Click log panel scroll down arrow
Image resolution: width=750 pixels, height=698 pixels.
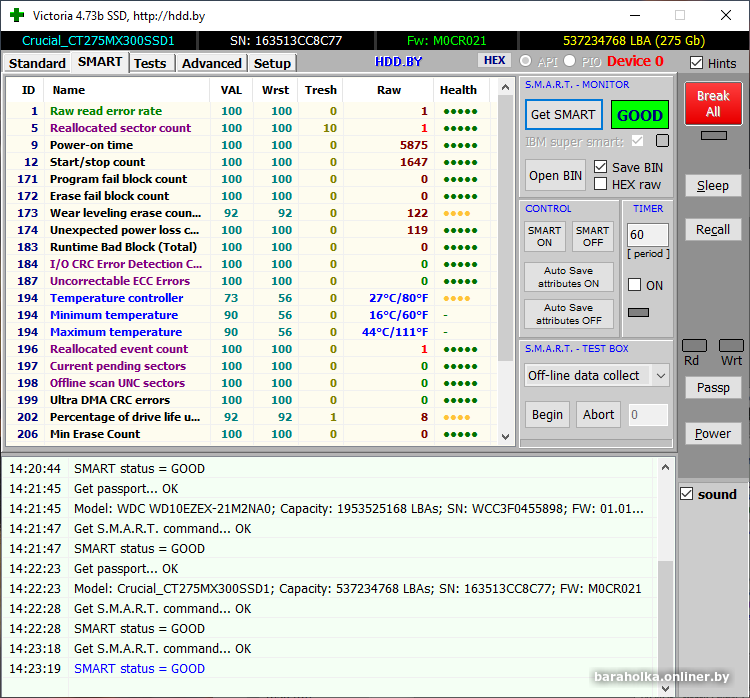click(x=665, y=688)
